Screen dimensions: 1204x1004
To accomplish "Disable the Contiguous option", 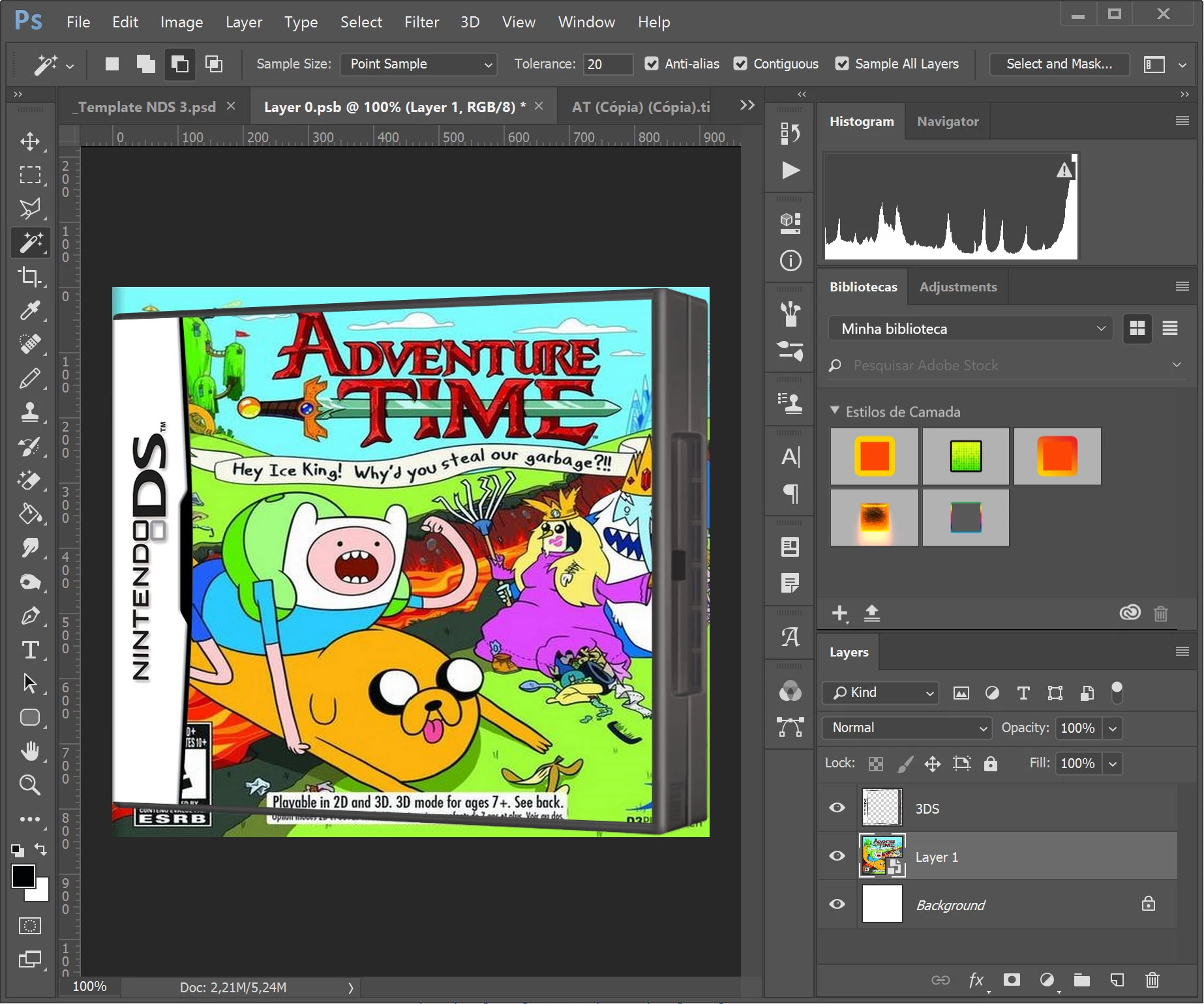I will click(x=740, y=64).
